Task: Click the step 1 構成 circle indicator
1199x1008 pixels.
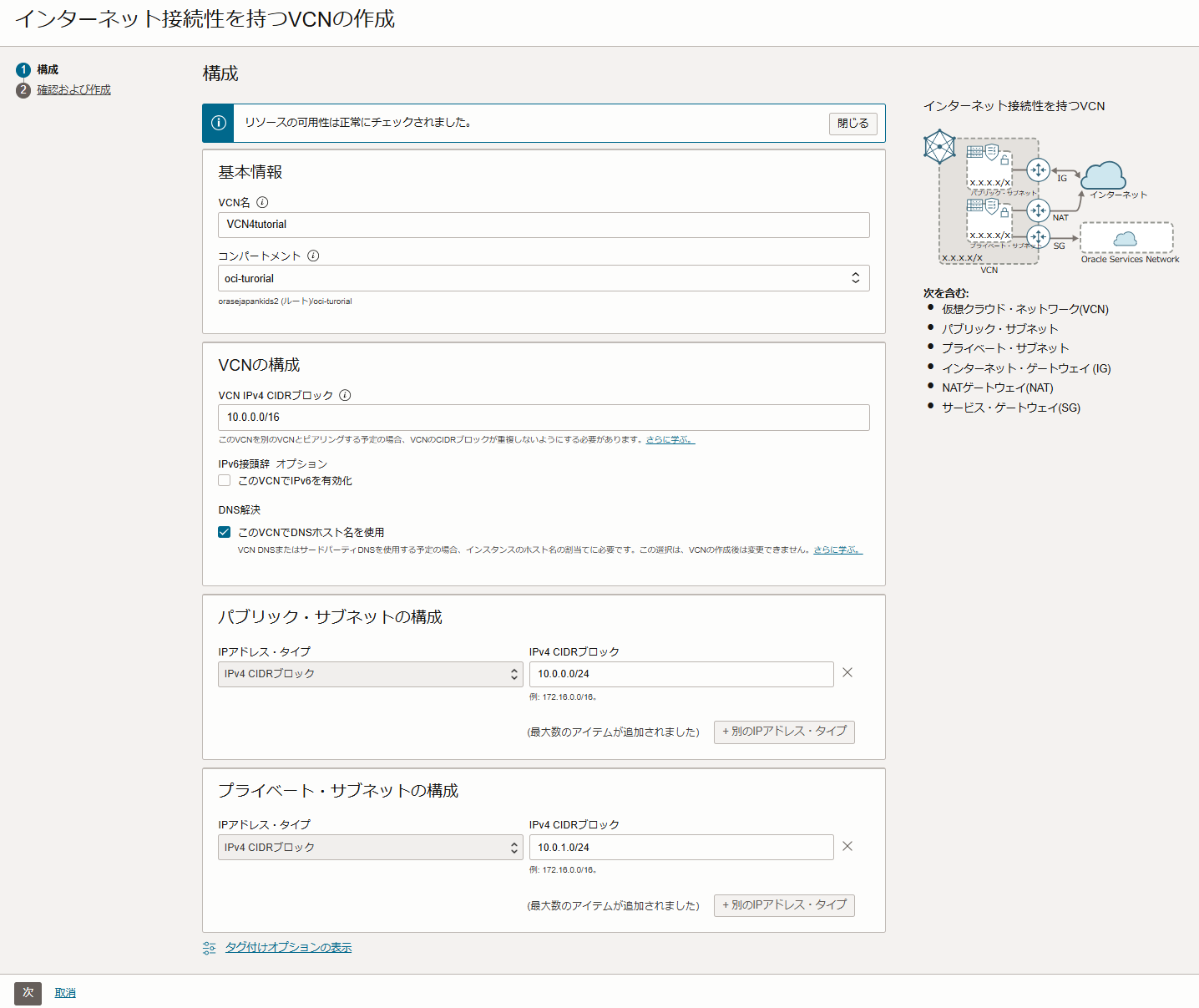Action: (23, 70)
